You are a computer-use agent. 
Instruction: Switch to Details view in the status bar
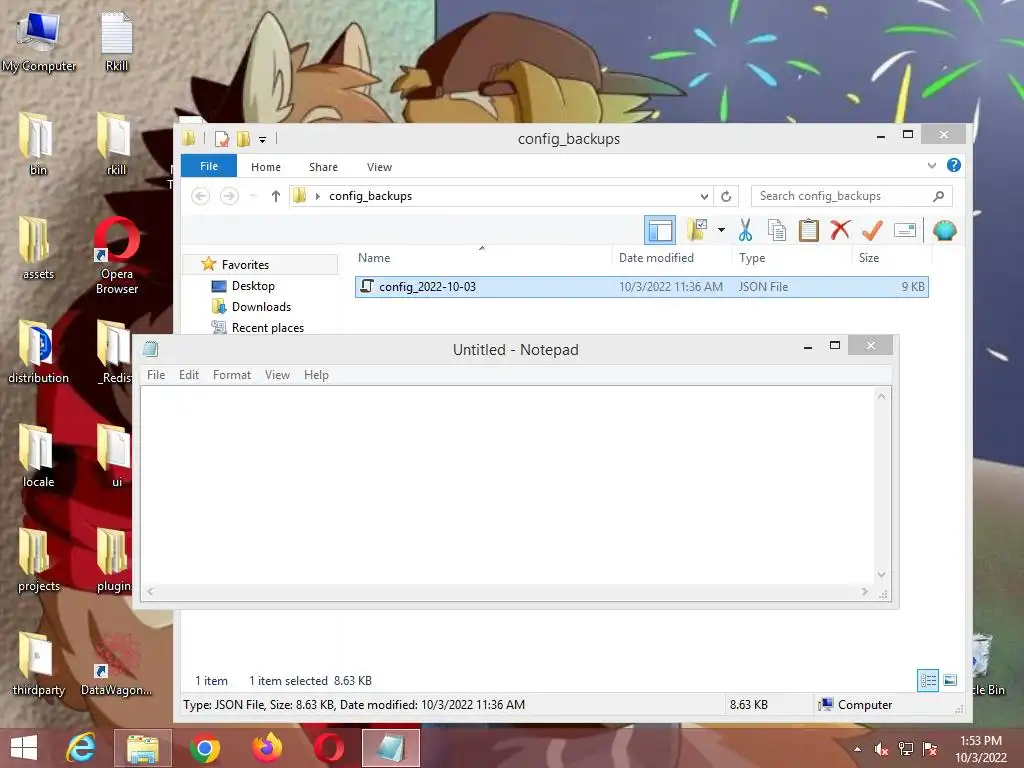928,680
